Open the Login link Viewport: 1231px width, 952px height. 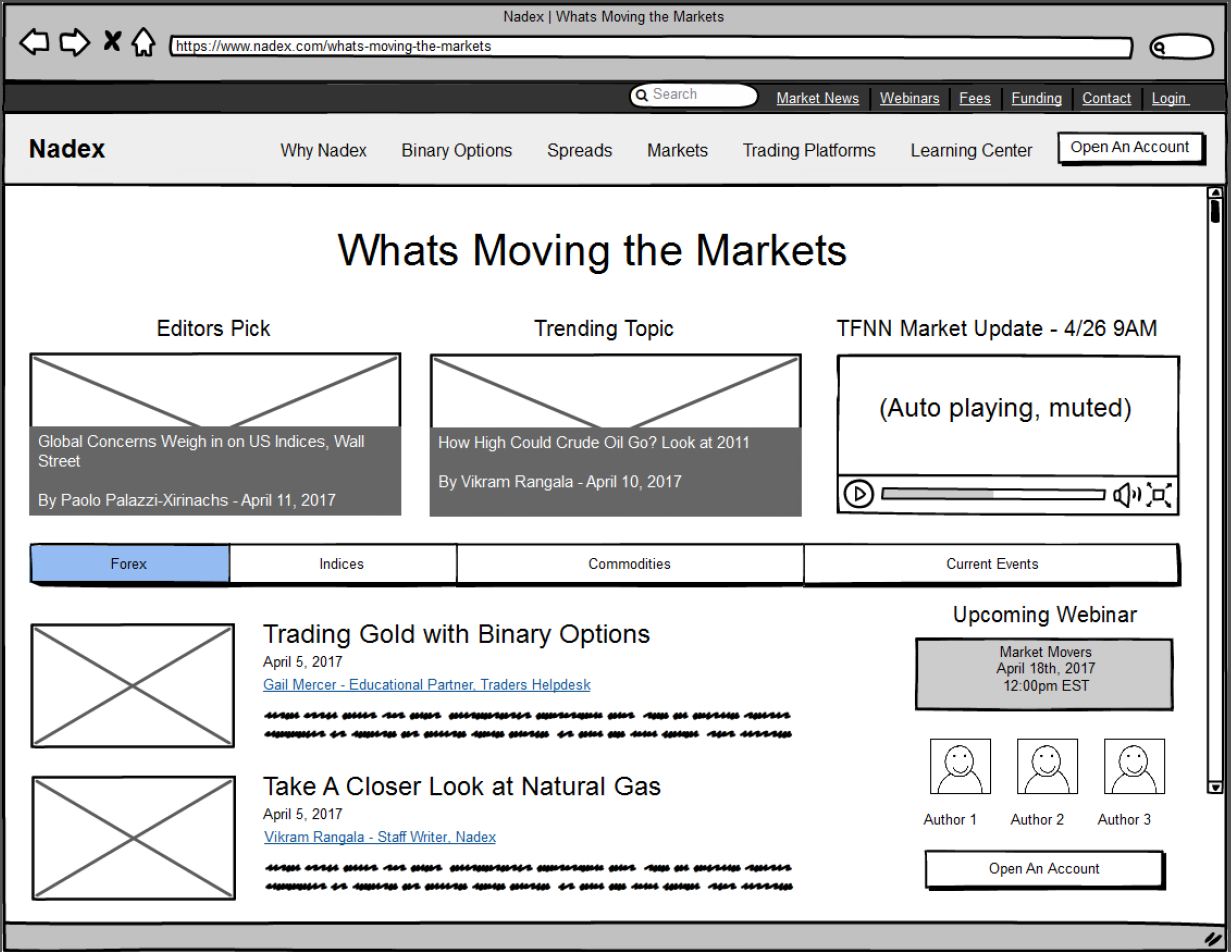(x=1168, y=98)
